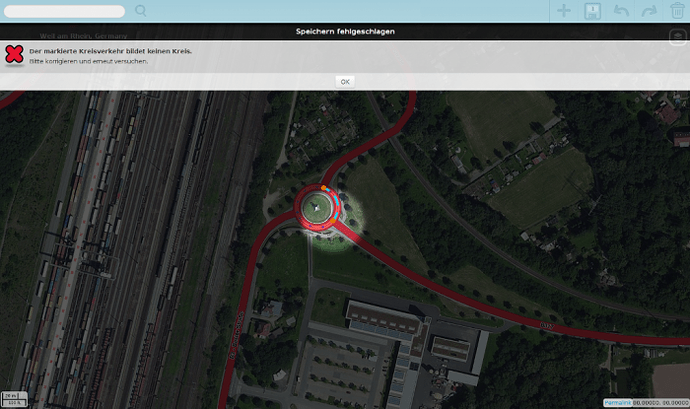Image resolution: width=690 pixels, height=409 pixels.
Task: Open the Permalink link
Action: (618, 402)
